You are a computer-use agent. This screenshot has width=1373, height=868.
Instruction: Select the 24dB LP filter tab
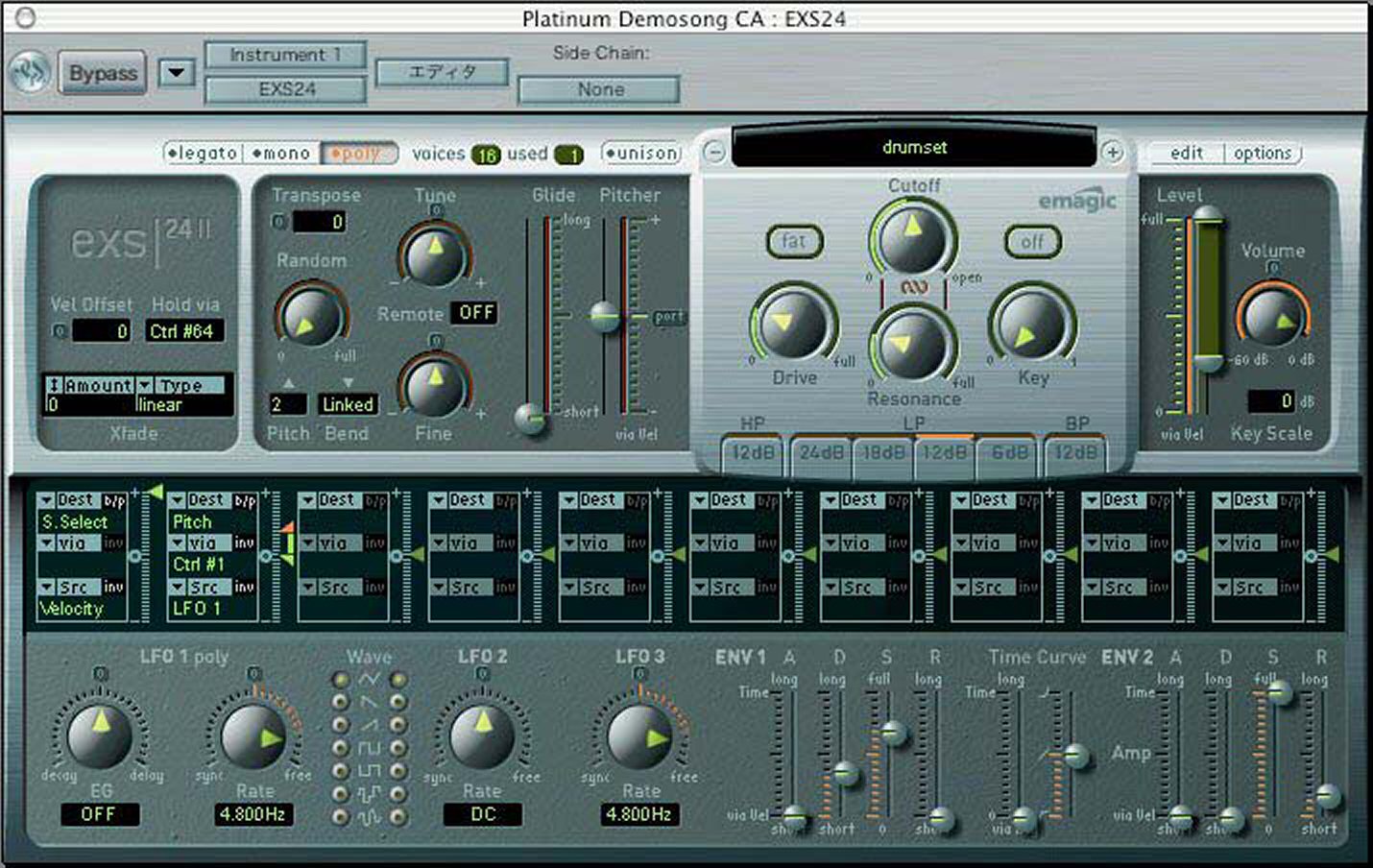[x=822, y=452]
